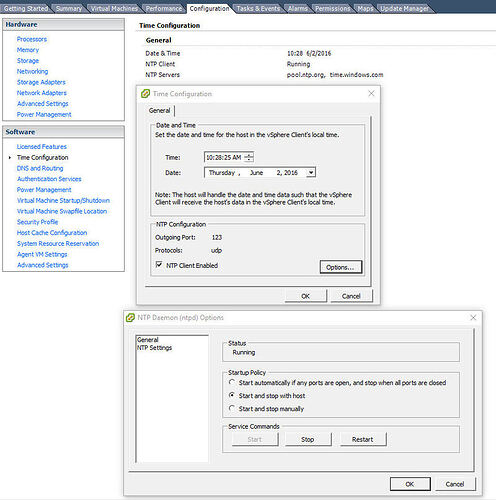The height and width of the screenshot is (500, 496).
Task: Toggle the NTP Client Enabled checkbox
Action: tap(159, 265)
